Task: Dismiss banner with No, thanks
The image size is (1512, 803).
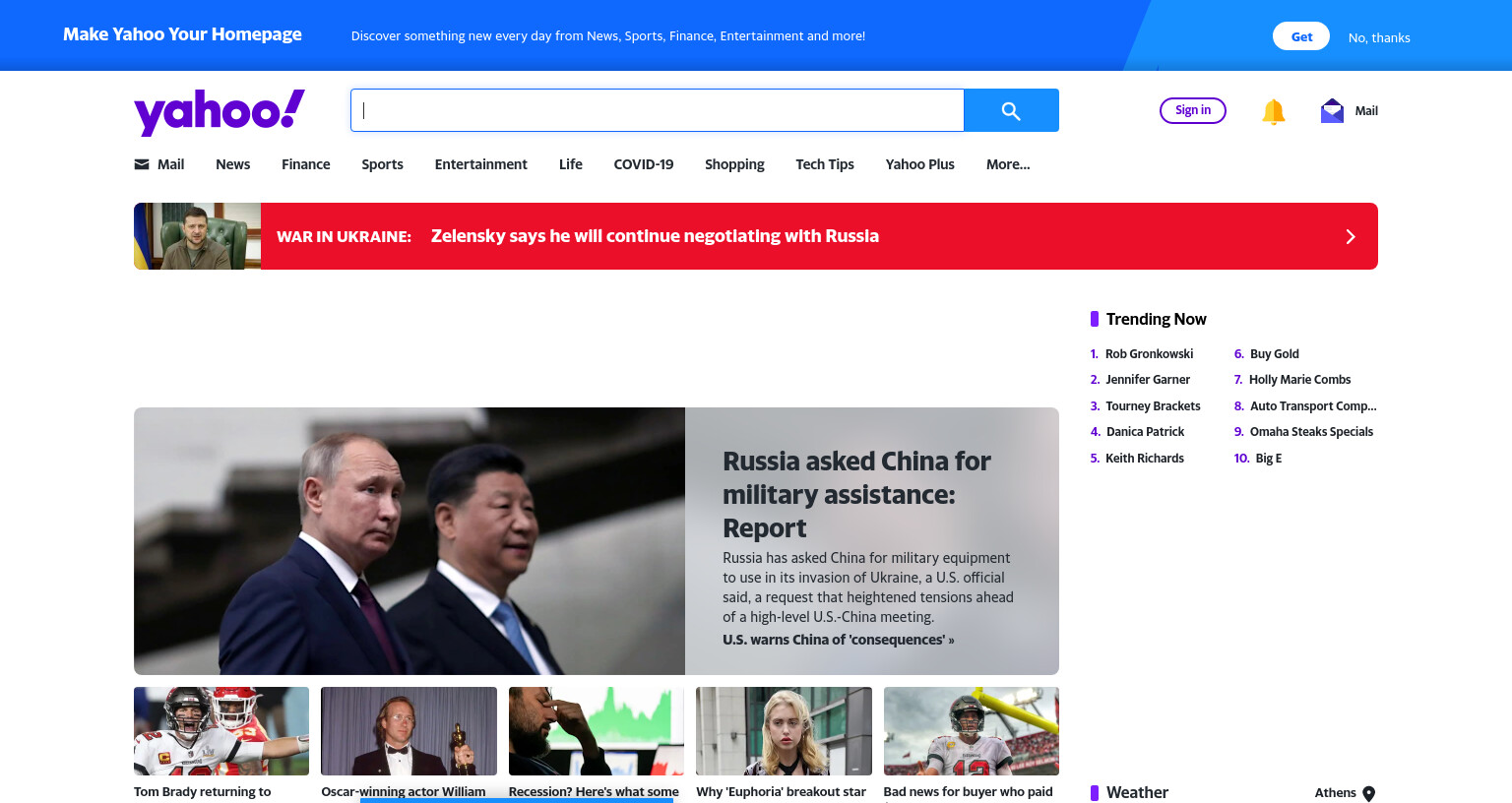Action: point(1379,37)
